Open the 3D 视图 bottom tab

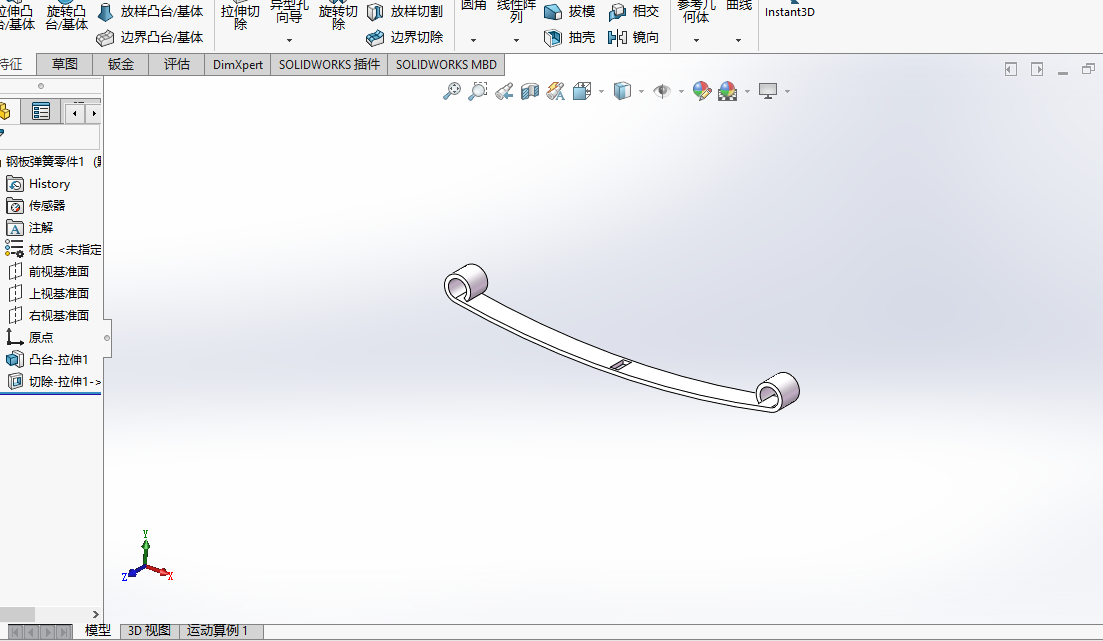(149, 630)
